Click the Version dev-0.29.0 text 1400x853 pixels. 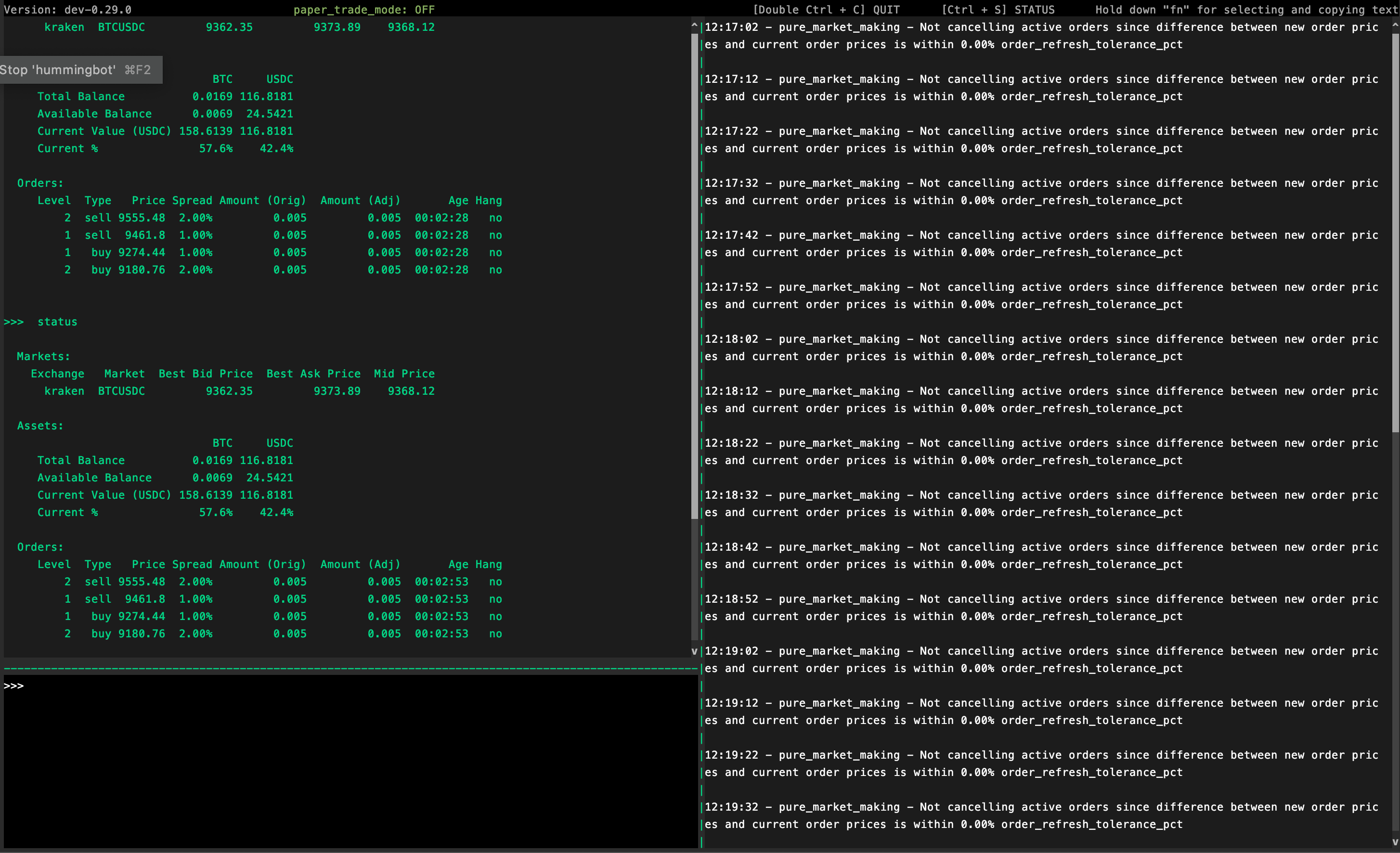point(67,10)
